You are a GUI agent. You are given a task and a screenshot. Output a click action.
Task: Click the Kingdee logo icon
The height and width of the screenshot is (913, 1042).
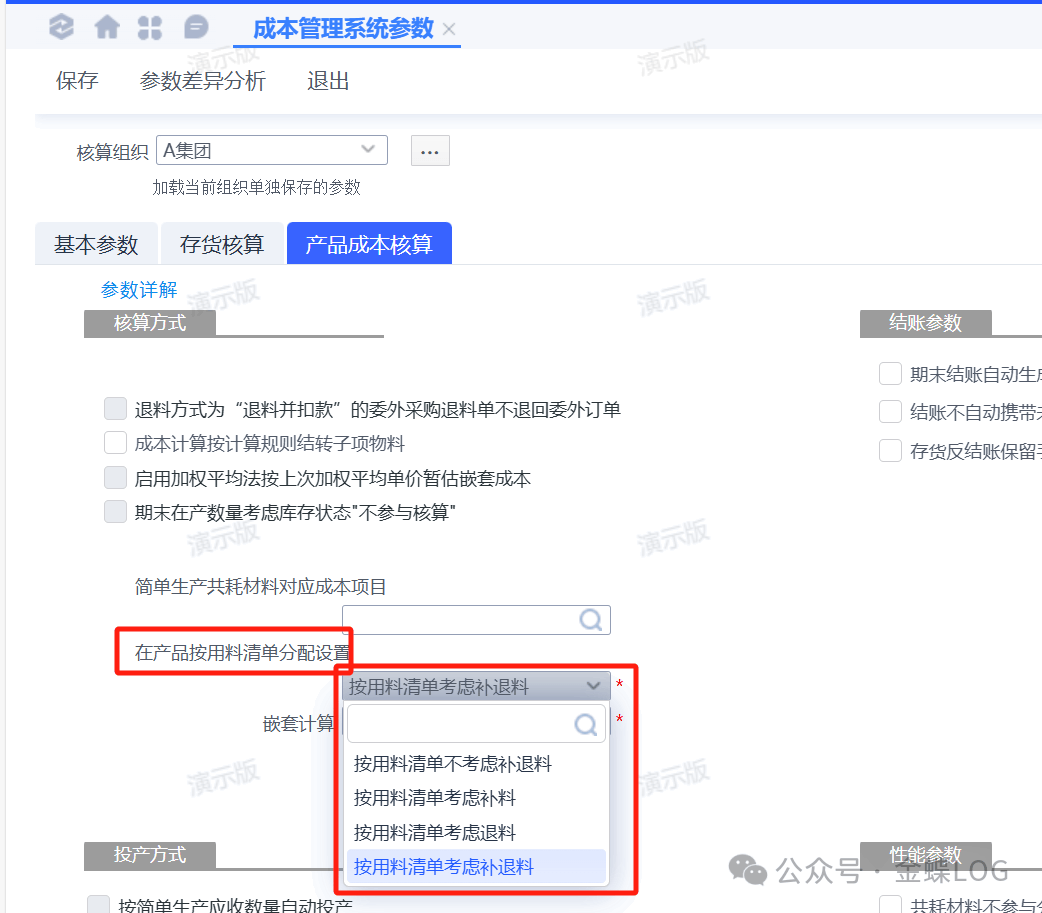pyautogui.click(x=61, y=28)
